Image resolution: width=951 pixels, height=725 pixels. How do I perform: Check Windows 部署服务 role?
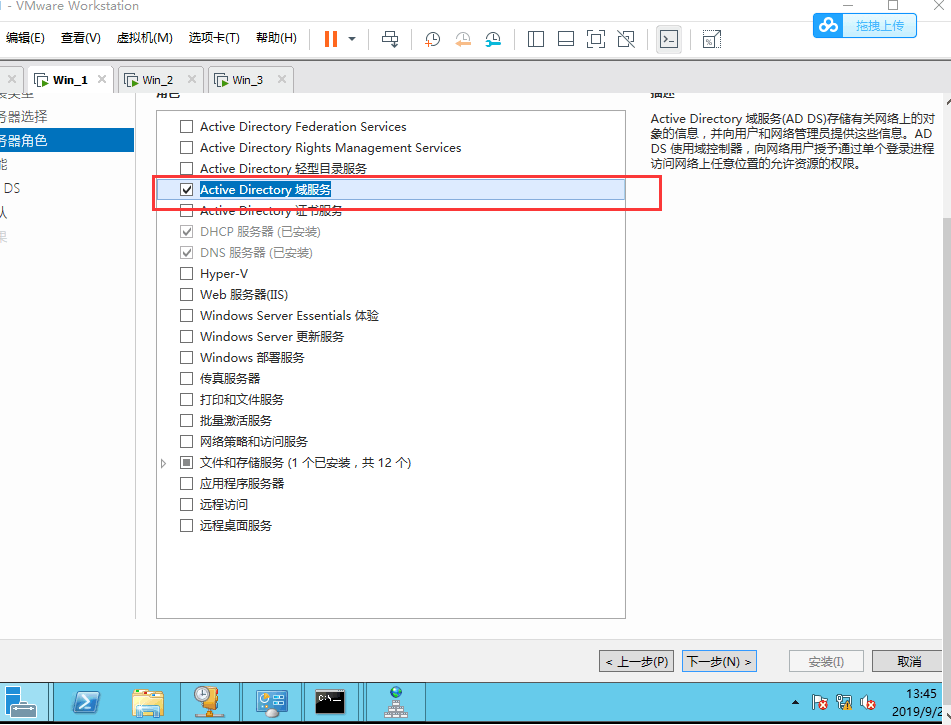[x=187, y=357]
